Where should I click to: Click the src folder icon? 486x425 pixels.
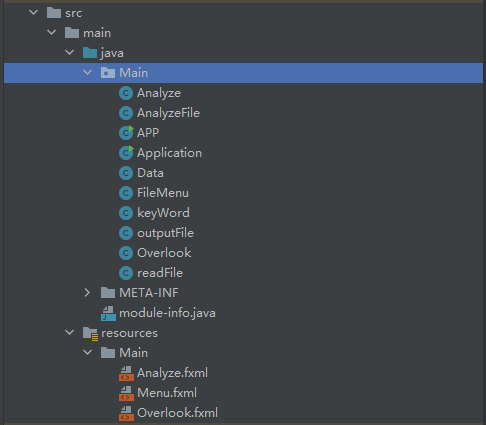pos(54,13)
